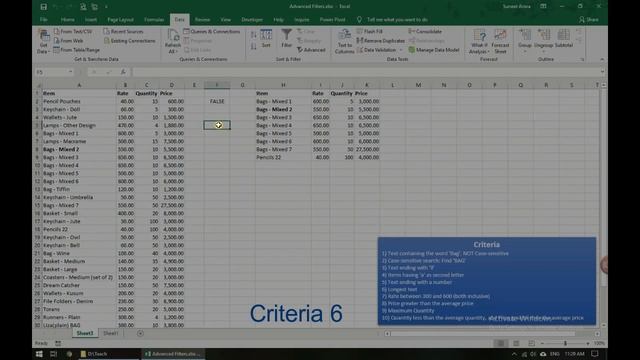The height and width of the screenshot is (360, 640).
Task: Launch Text to Columns wizard
Action: tap(344, 42)
